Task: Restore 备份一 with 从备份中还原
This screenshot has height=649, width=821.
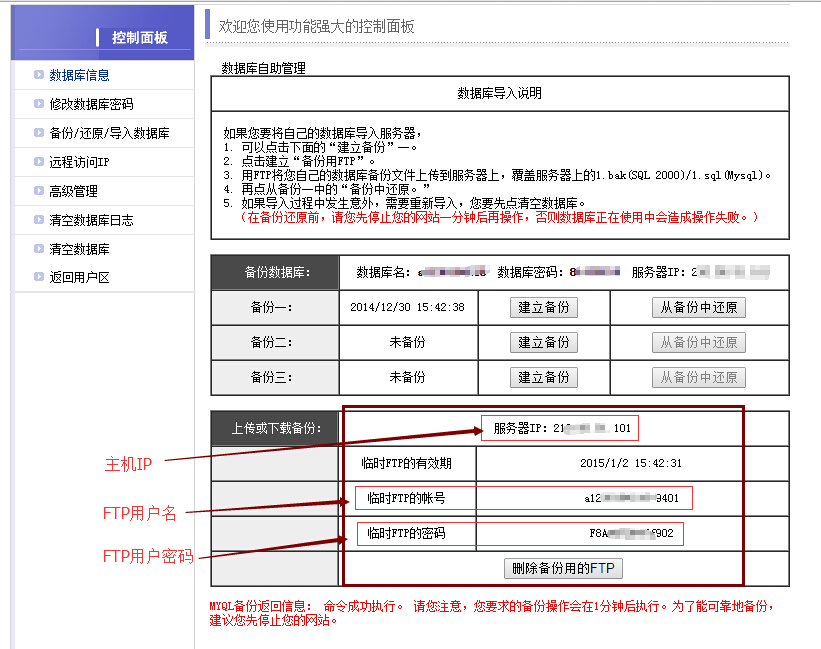Action: [698, 307]
